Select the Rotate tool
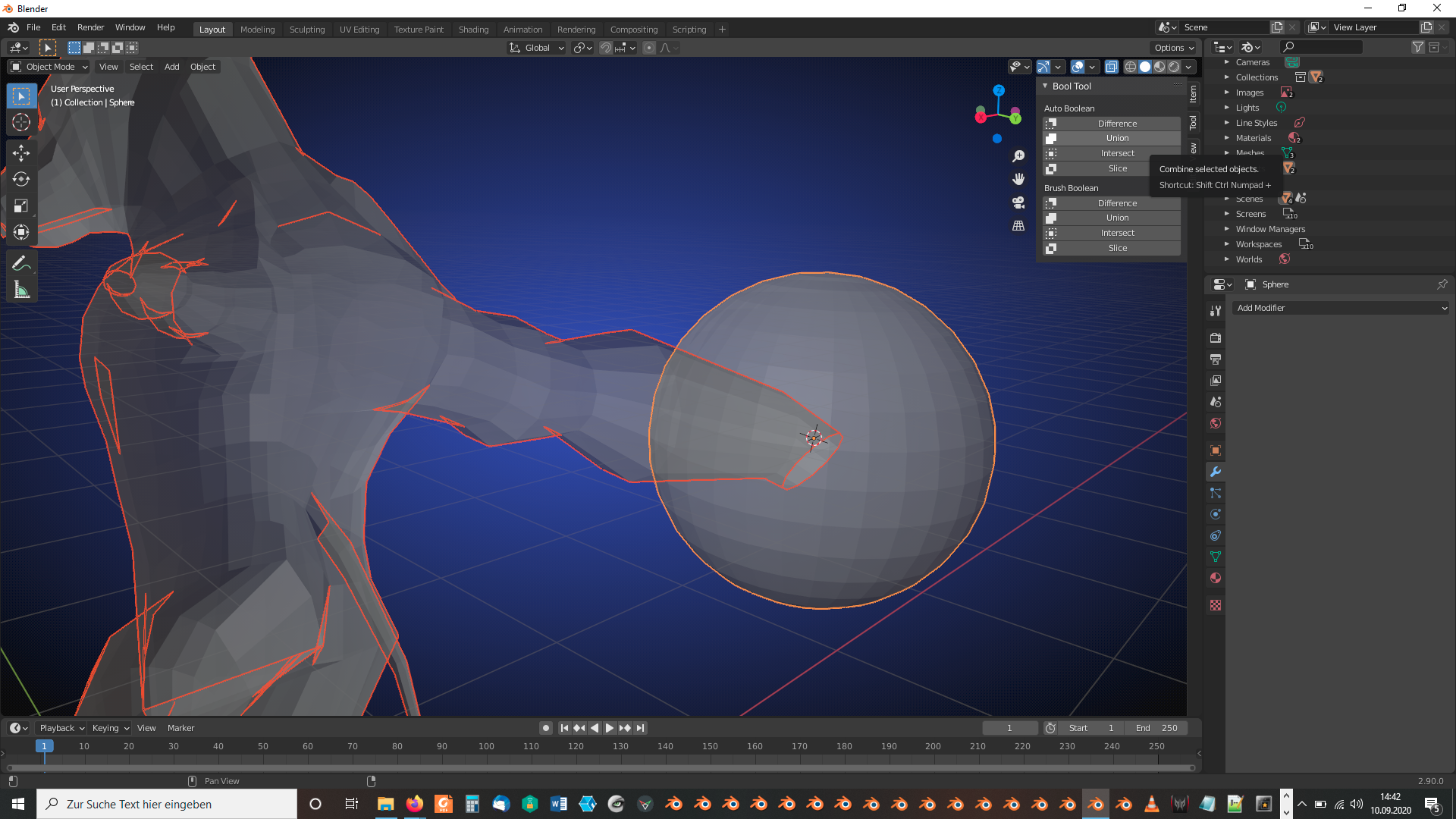1456x819 pixels. click(21, 180)
